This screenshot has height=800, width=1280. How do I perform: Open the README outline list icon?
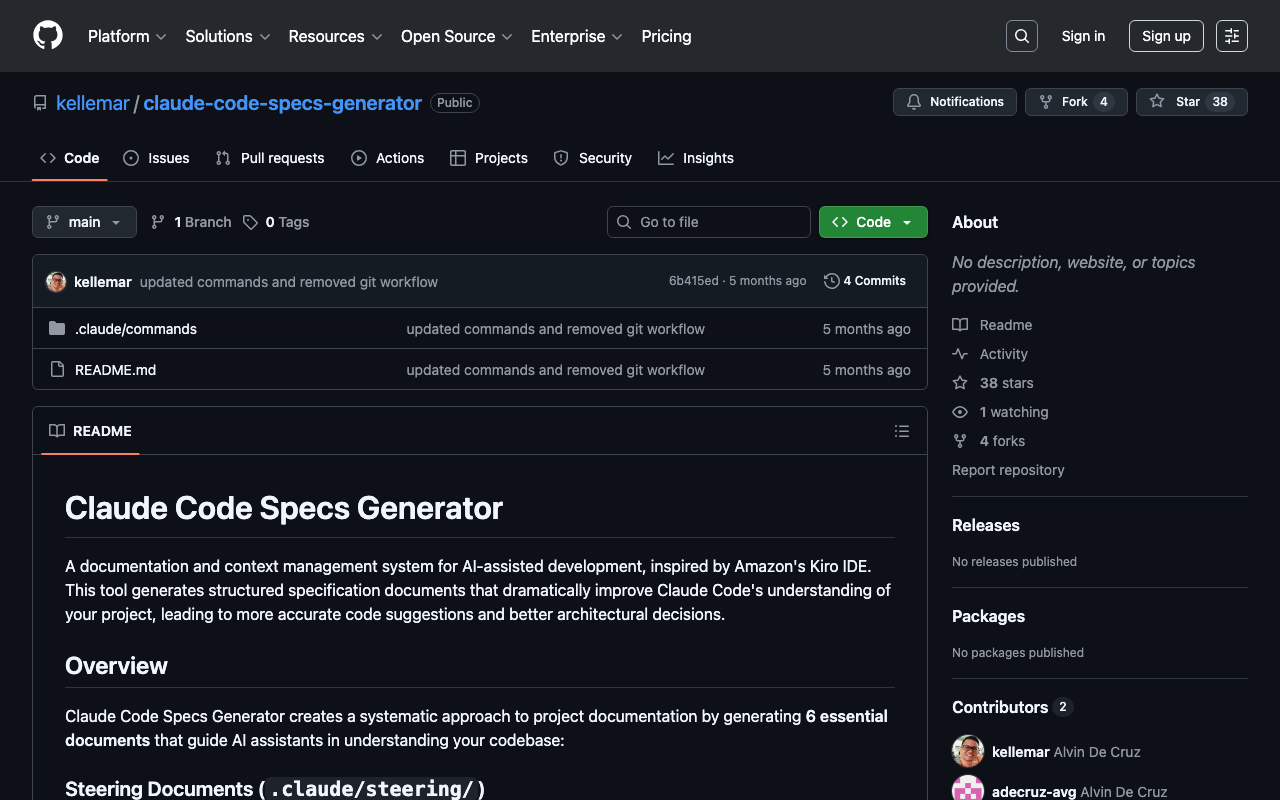(901, 431)
